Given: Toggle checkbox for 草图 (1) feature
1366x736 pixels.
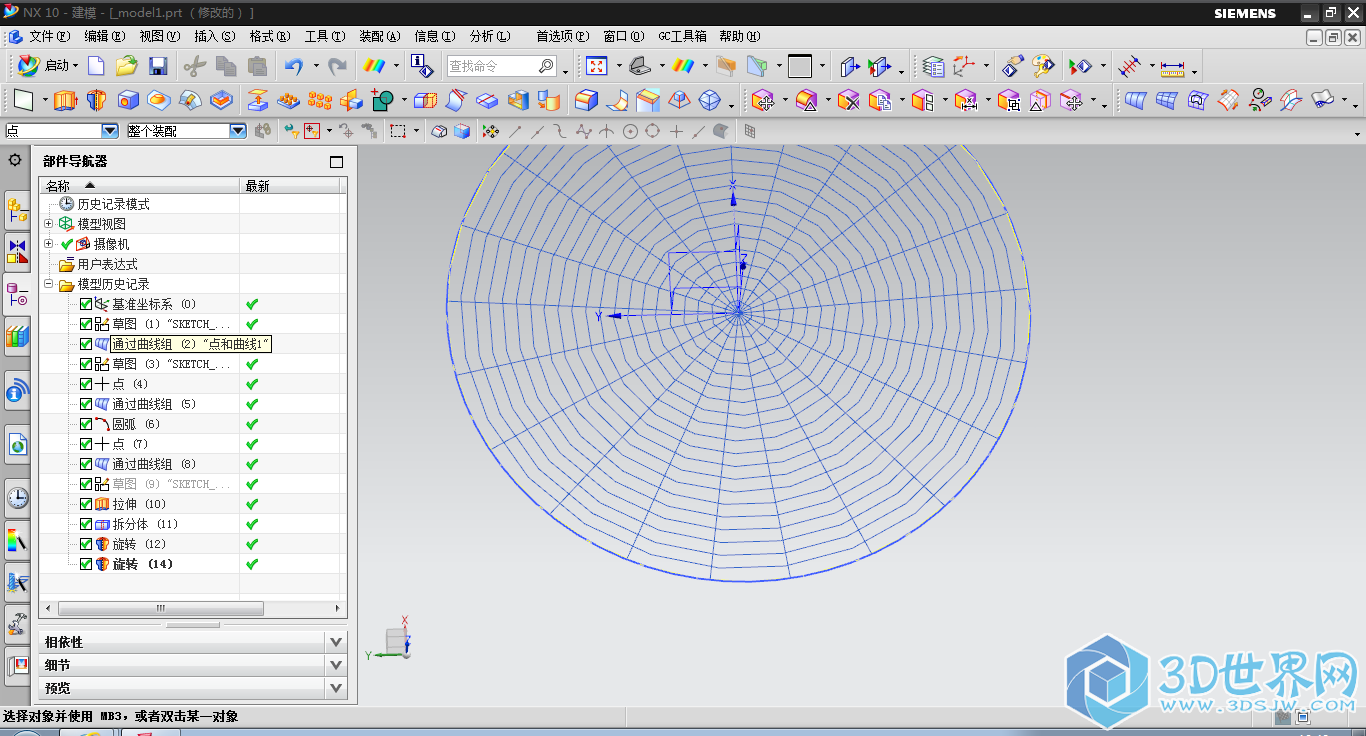Looking at the screenshot, I should pos(86,324).
